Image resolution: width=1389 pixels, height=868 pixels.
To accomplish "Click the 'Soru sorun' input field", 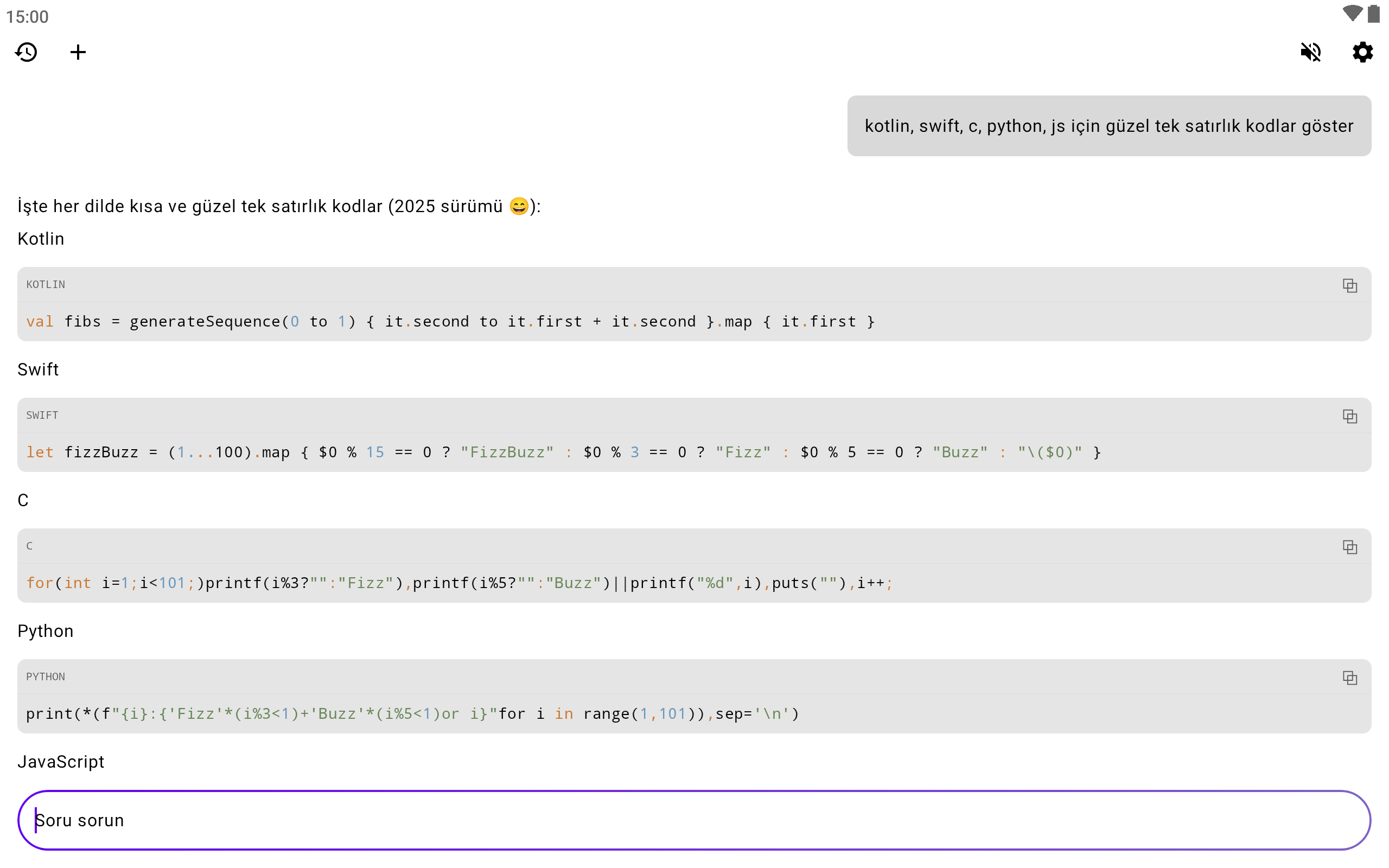I will tap(694, 820).
